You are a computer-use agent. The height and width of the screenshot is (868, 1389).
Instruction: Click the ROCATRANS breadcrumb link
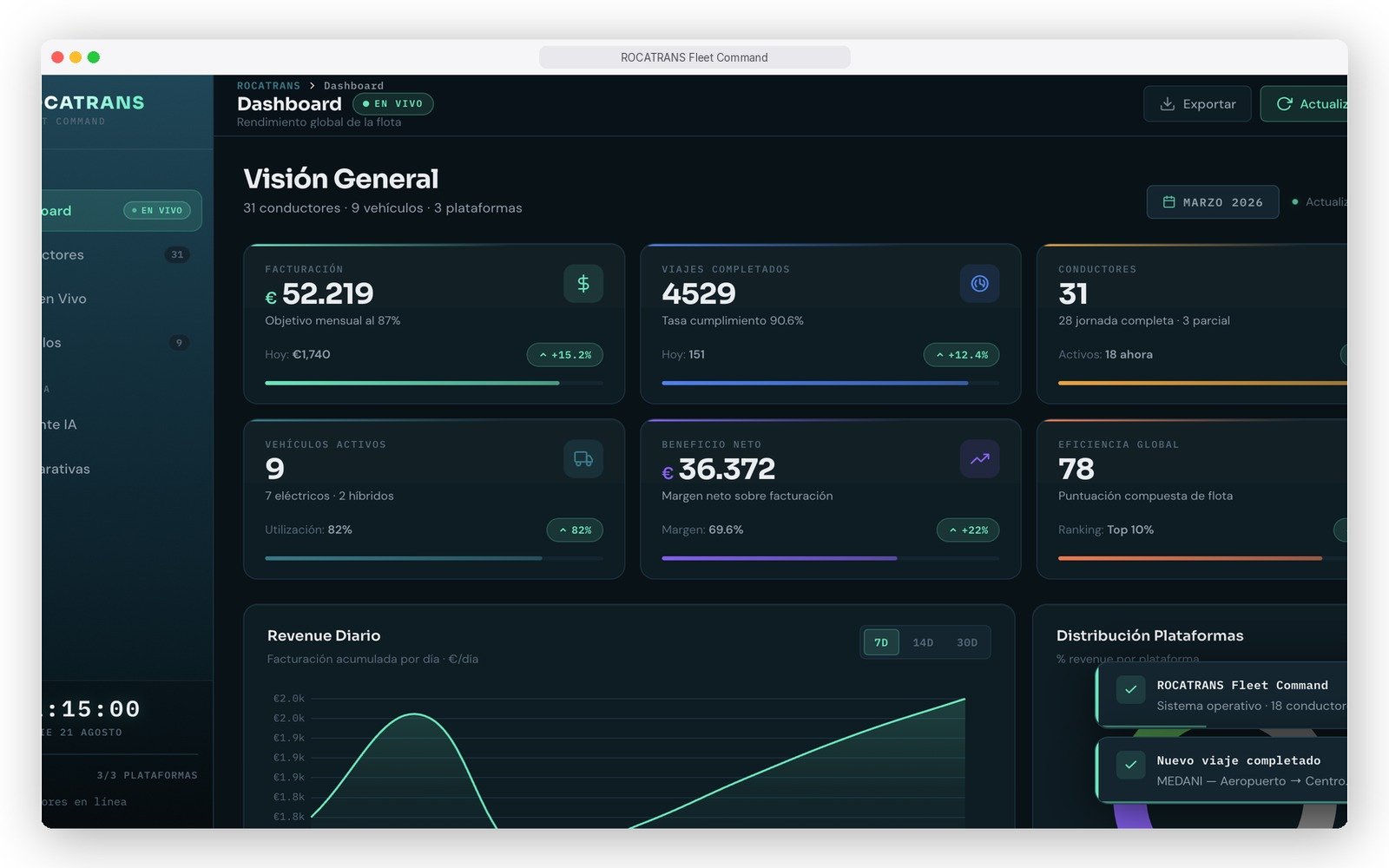[x=268, y=86]
